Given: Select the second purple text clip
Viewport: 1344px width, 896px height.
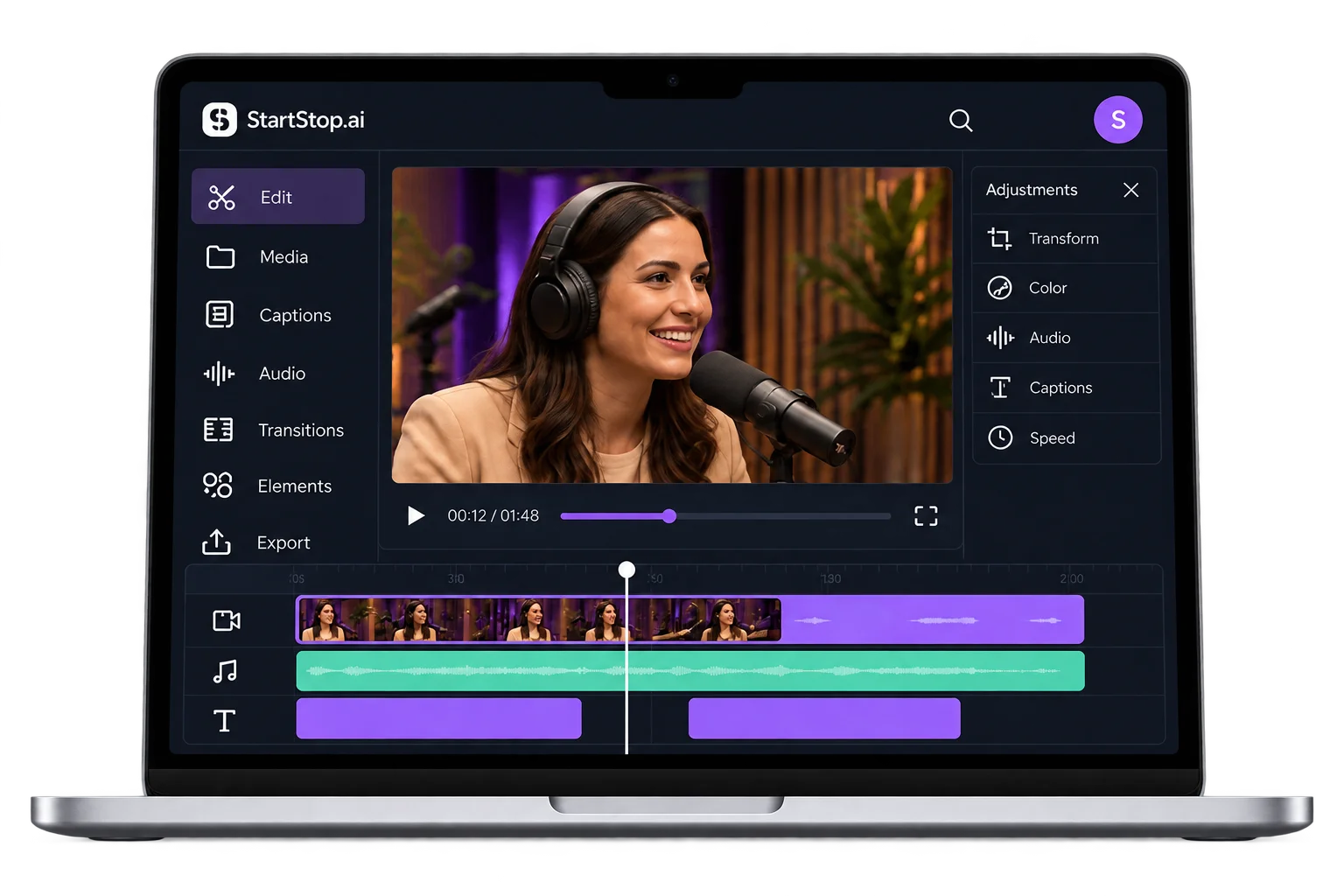Looking at the screenshot, I should click(824, 718).
